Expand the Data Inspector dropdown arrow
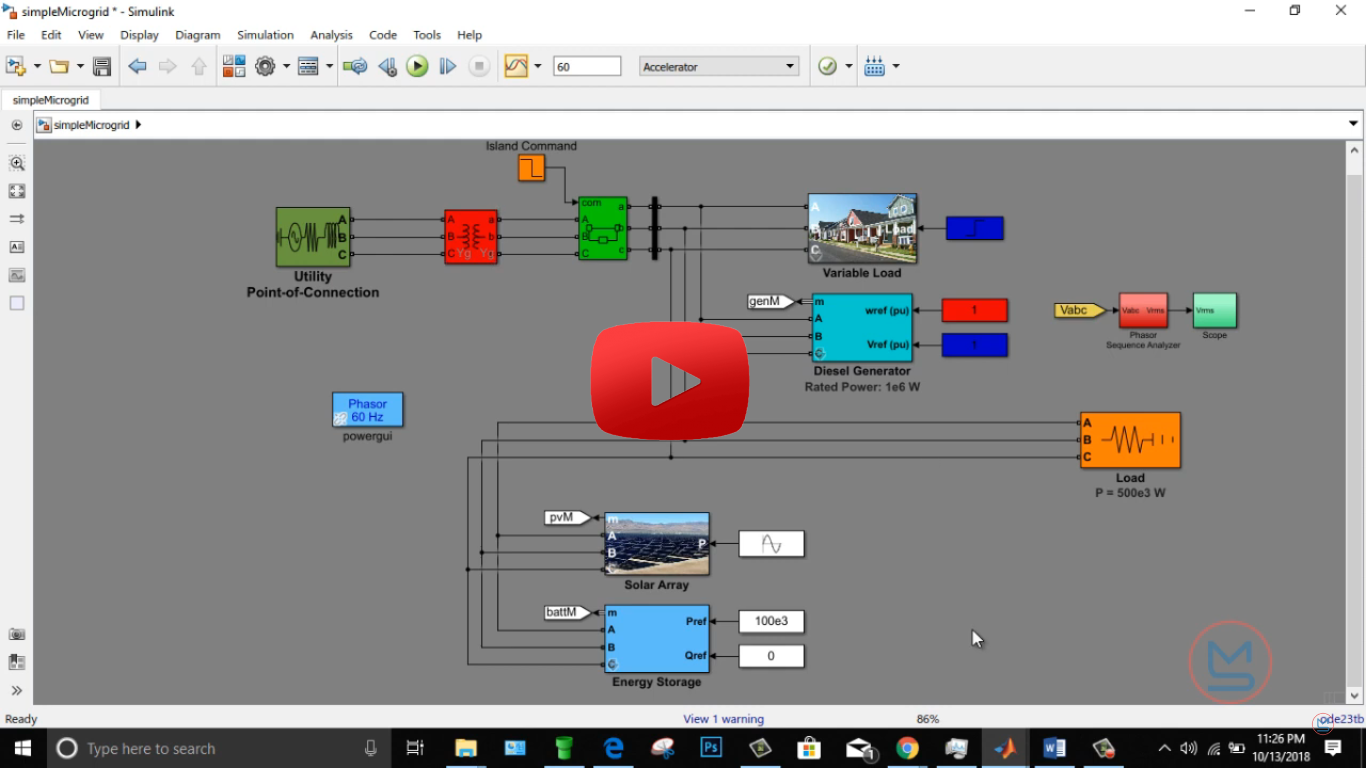This screenshot has height=768, width=1366. pyautogui.click(x=537, y=66)
